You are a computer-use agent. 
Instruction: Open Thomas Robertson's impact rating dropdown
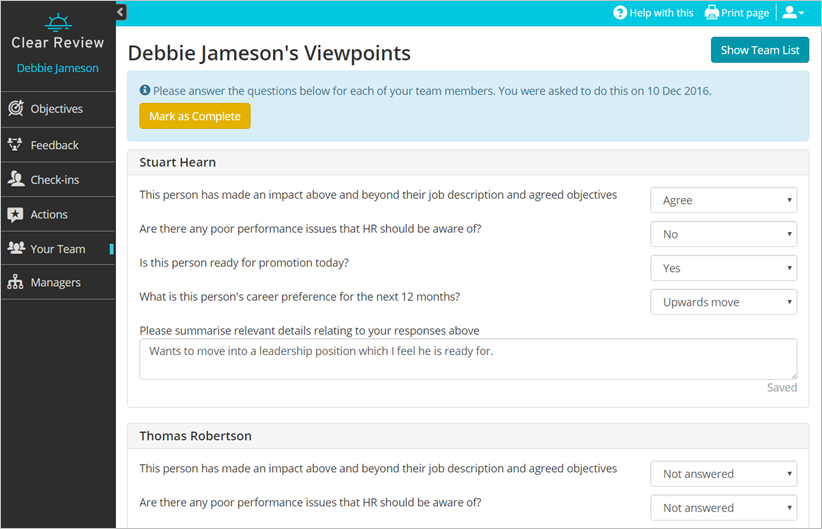[723, 474]
